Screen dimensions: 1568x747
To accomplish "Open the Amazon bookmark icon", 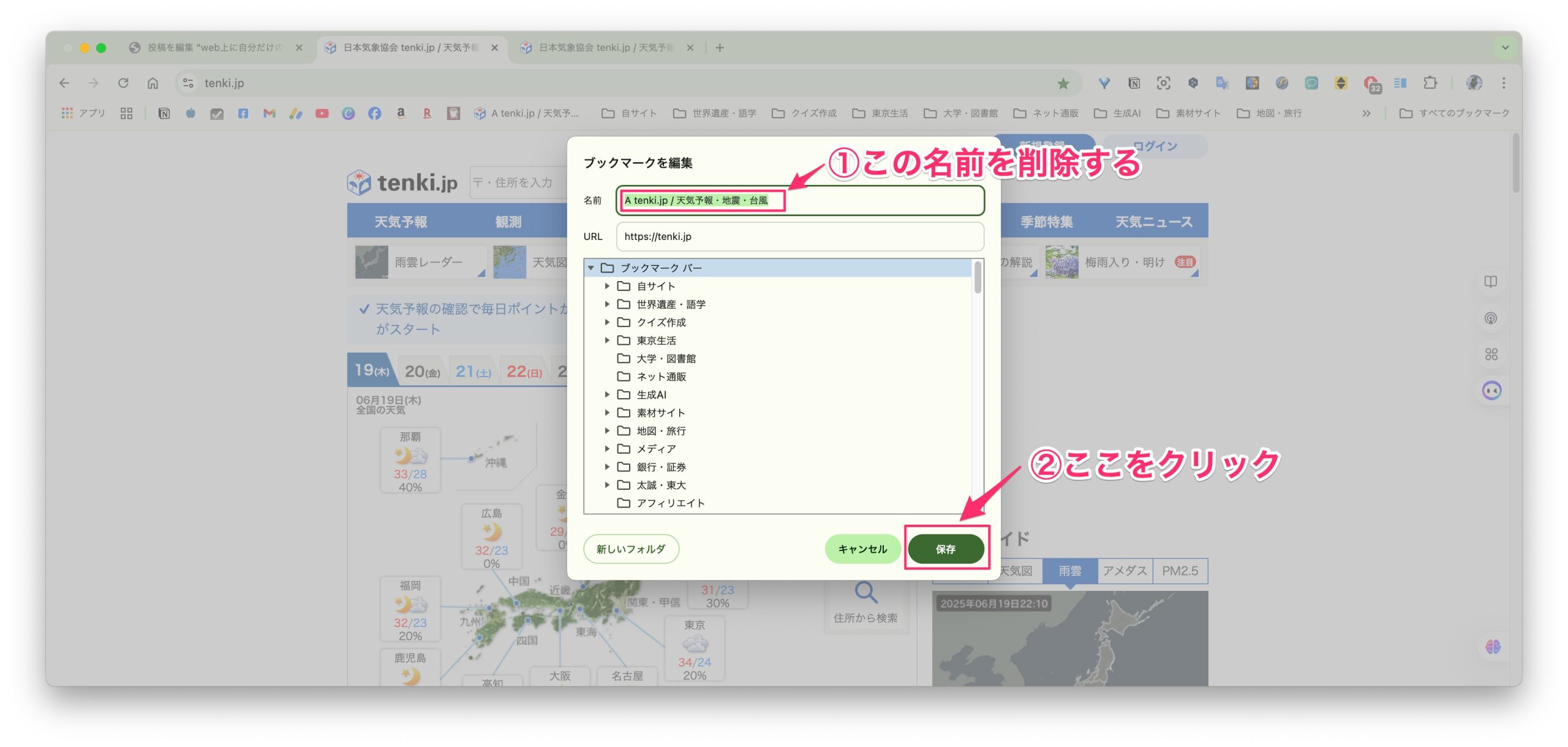I will pos(401,113).
